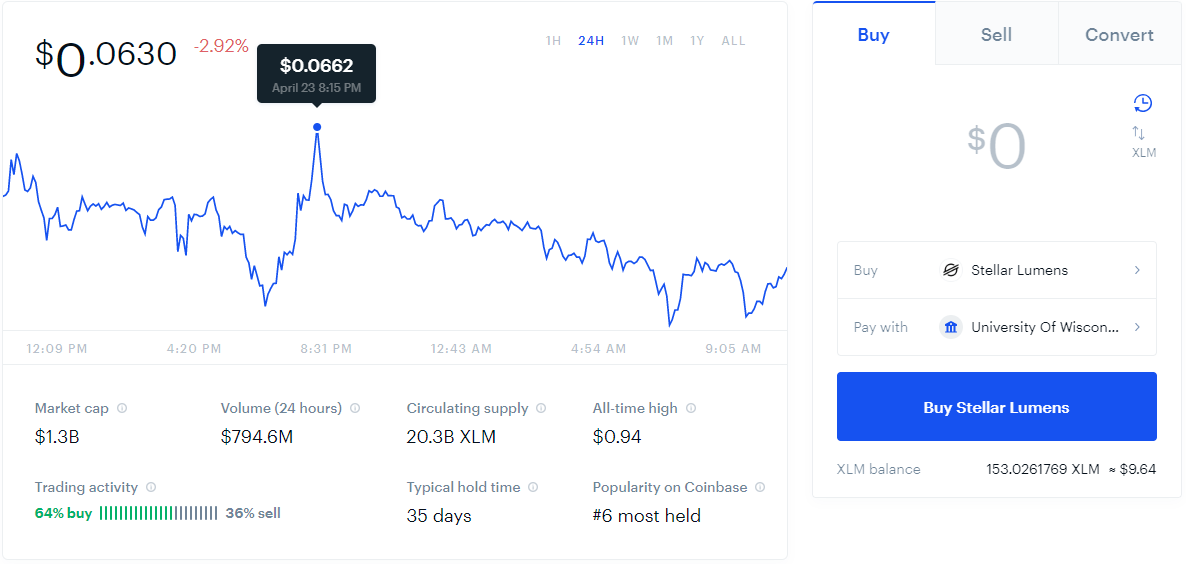Select the 1H chart range
The height and width of the screenshot is (565, 1186).
(554, 41)
